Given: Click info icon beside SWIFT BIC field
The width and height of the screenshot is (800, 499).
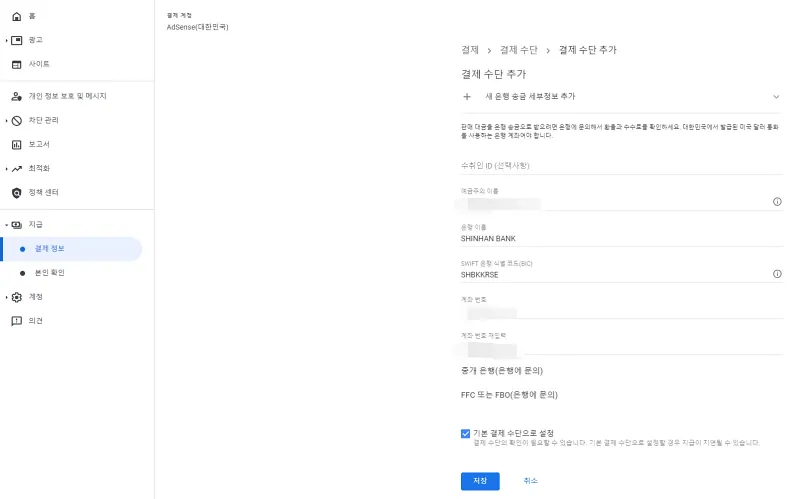Looking at the screenshot, I should pyautogui.click(x=777, y=274).
